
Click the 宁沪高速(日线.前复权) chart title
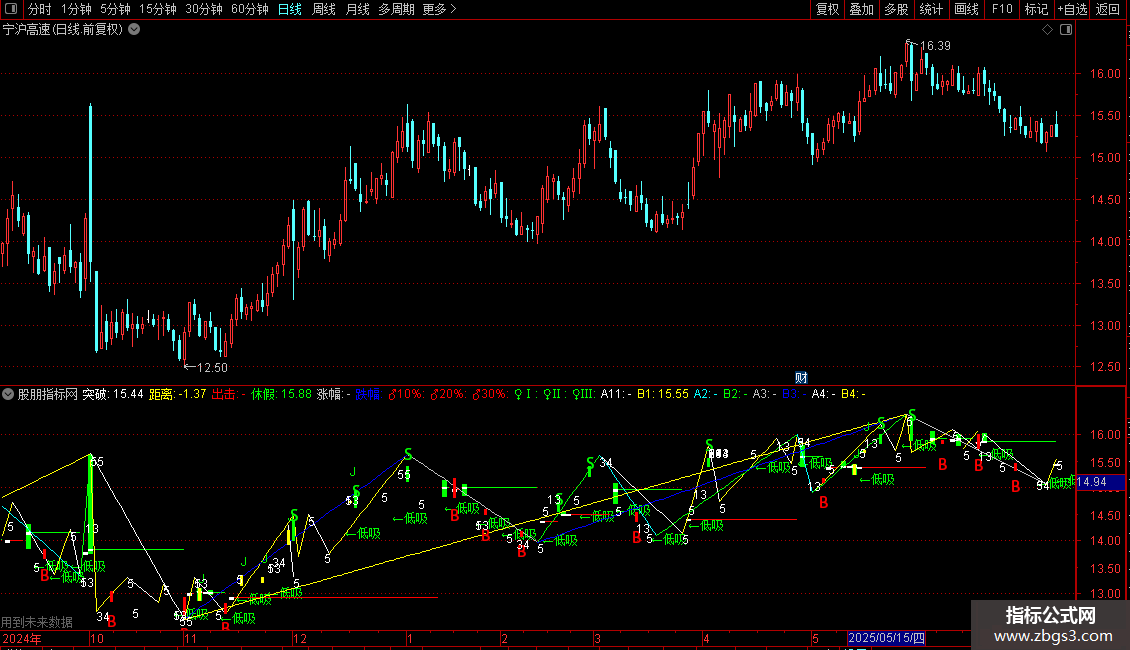pyautogui.click(x=63, y=30)
